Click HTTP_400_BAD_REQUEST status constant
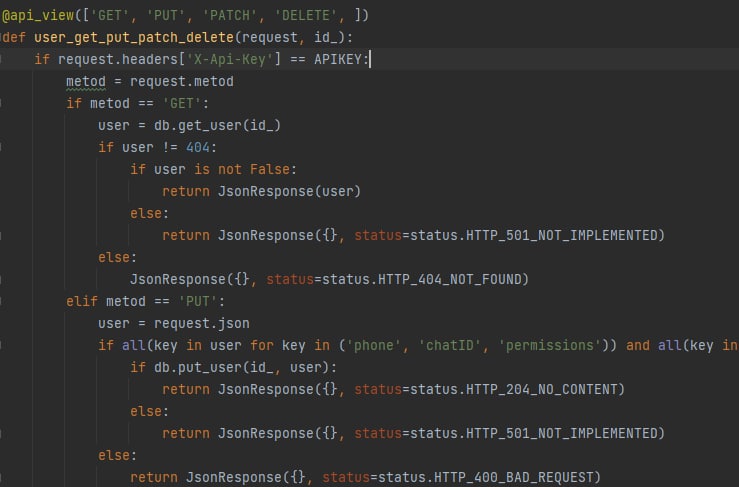739x487 pixels. pos(513,477)
